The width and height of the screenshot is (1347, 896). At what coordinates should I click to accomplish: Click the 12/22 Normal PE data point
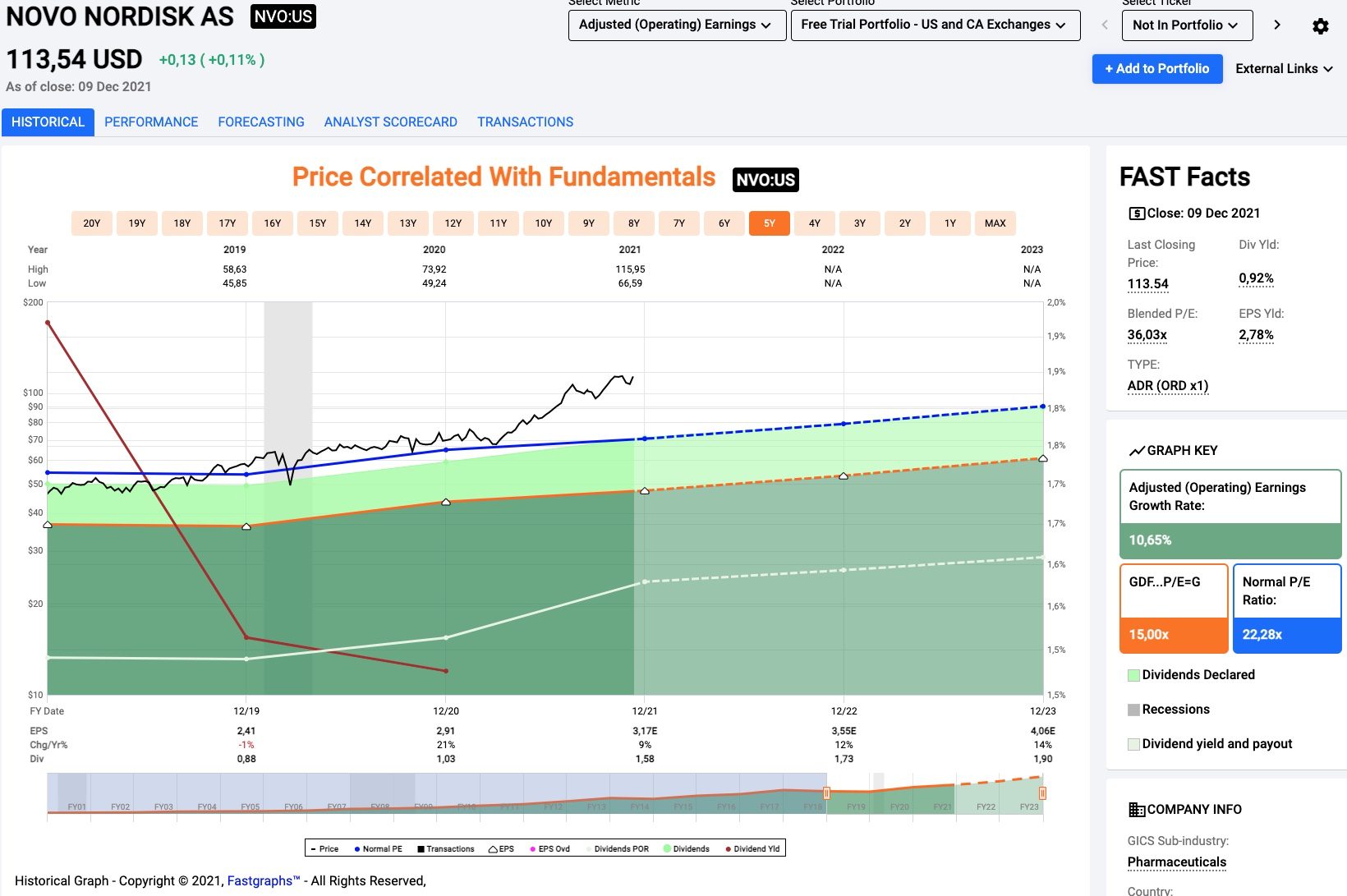coord(844,424)
